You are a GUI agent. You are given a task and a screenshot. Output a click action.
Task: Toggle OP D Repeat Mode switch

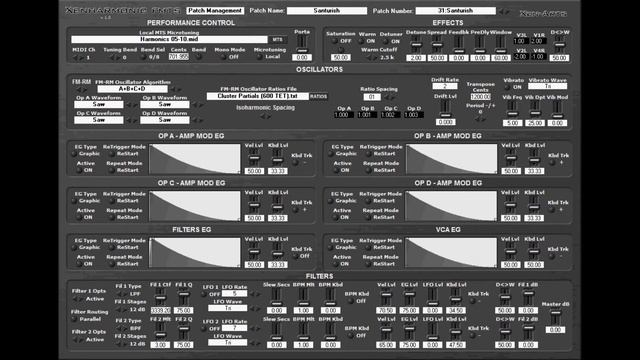click(x=368, y=218)
